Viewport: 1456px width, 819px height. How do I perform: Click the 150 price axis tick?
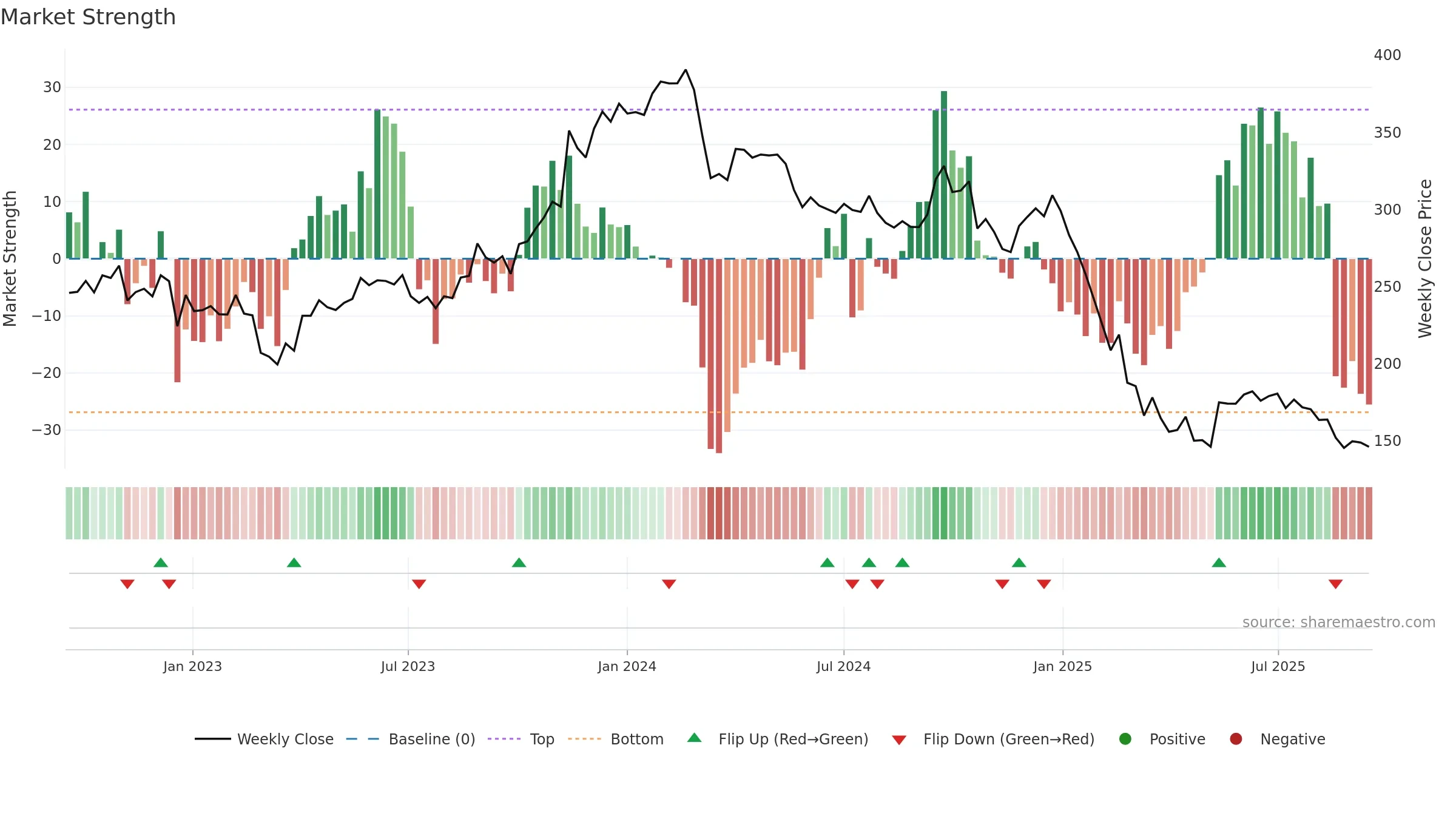pos(1387,441)
